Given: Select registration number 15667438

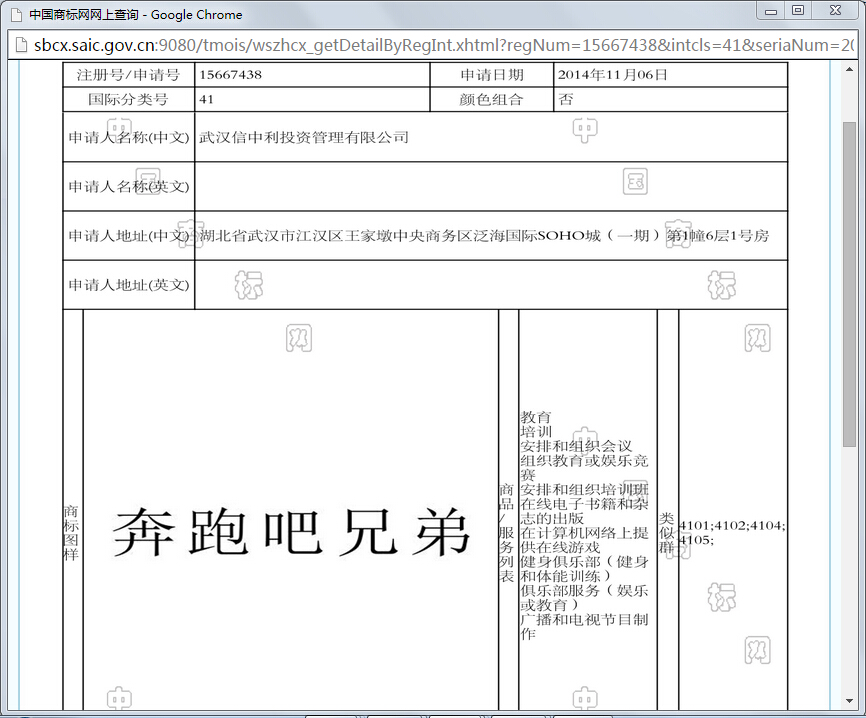Looking at the screenshot, I should [x=230, y=75].
